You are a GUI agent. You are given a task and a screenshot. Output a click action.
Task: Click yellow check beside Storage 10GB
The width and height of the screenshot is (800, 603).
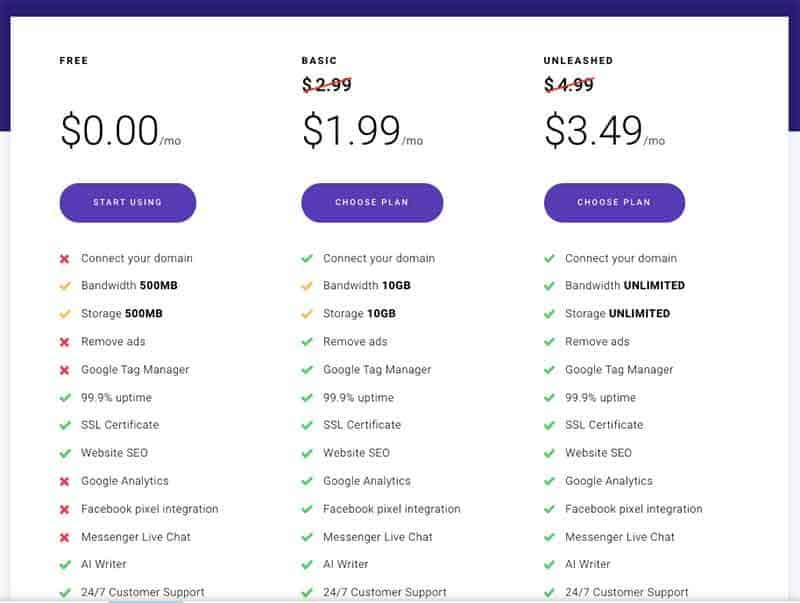tap(307, 314)
